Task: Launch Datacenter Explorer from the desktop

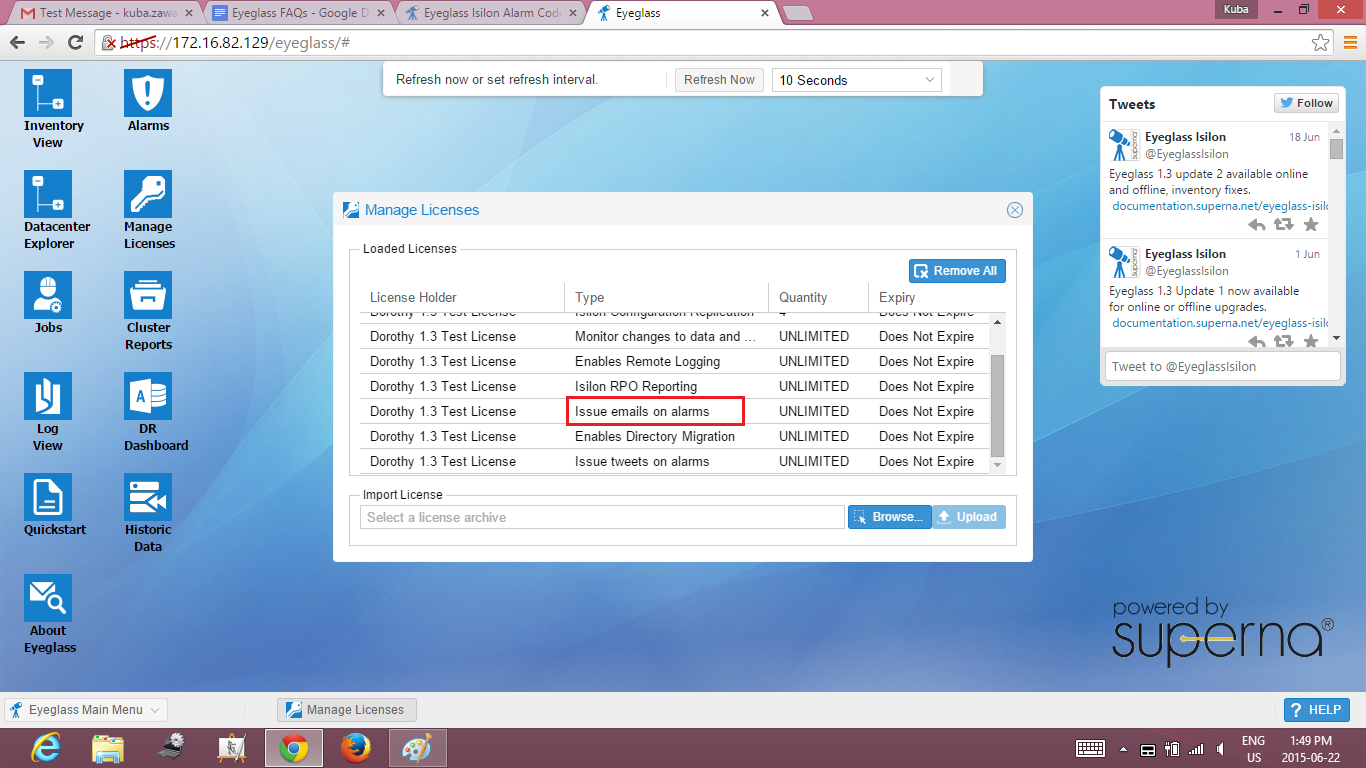Action: [x=48, y=210]
